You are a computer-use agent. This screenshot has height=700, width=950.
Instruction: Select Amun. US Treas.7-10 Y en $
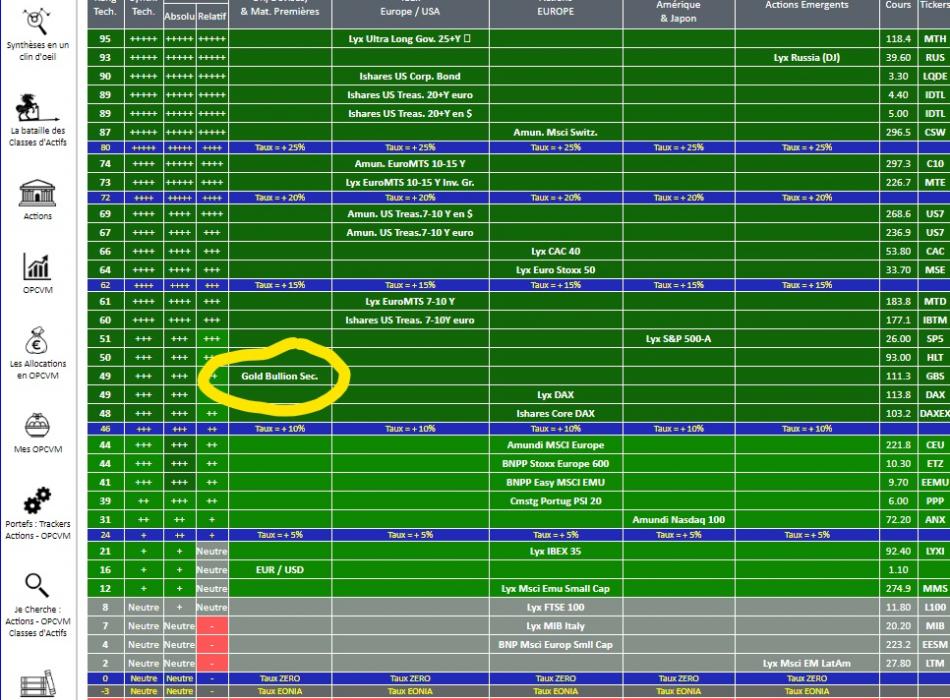coord(410,214)
